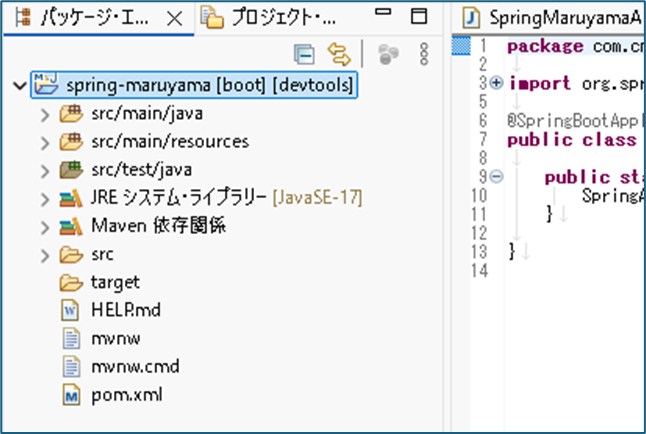Maximize the Package Explorer panel
Image resolution: width=646 pixels, height=434 pixels.
pos(420,17)
